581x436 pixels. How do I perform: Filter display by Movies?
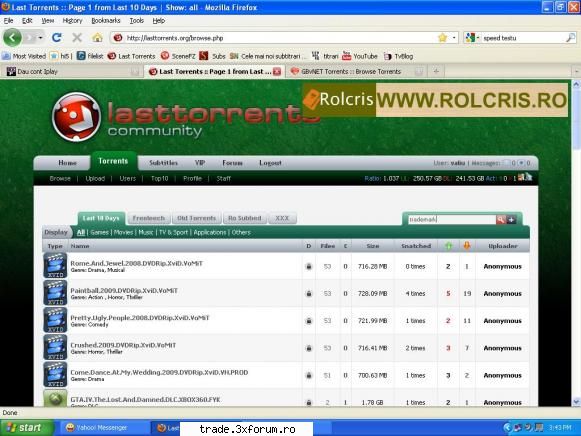[123, 232]
